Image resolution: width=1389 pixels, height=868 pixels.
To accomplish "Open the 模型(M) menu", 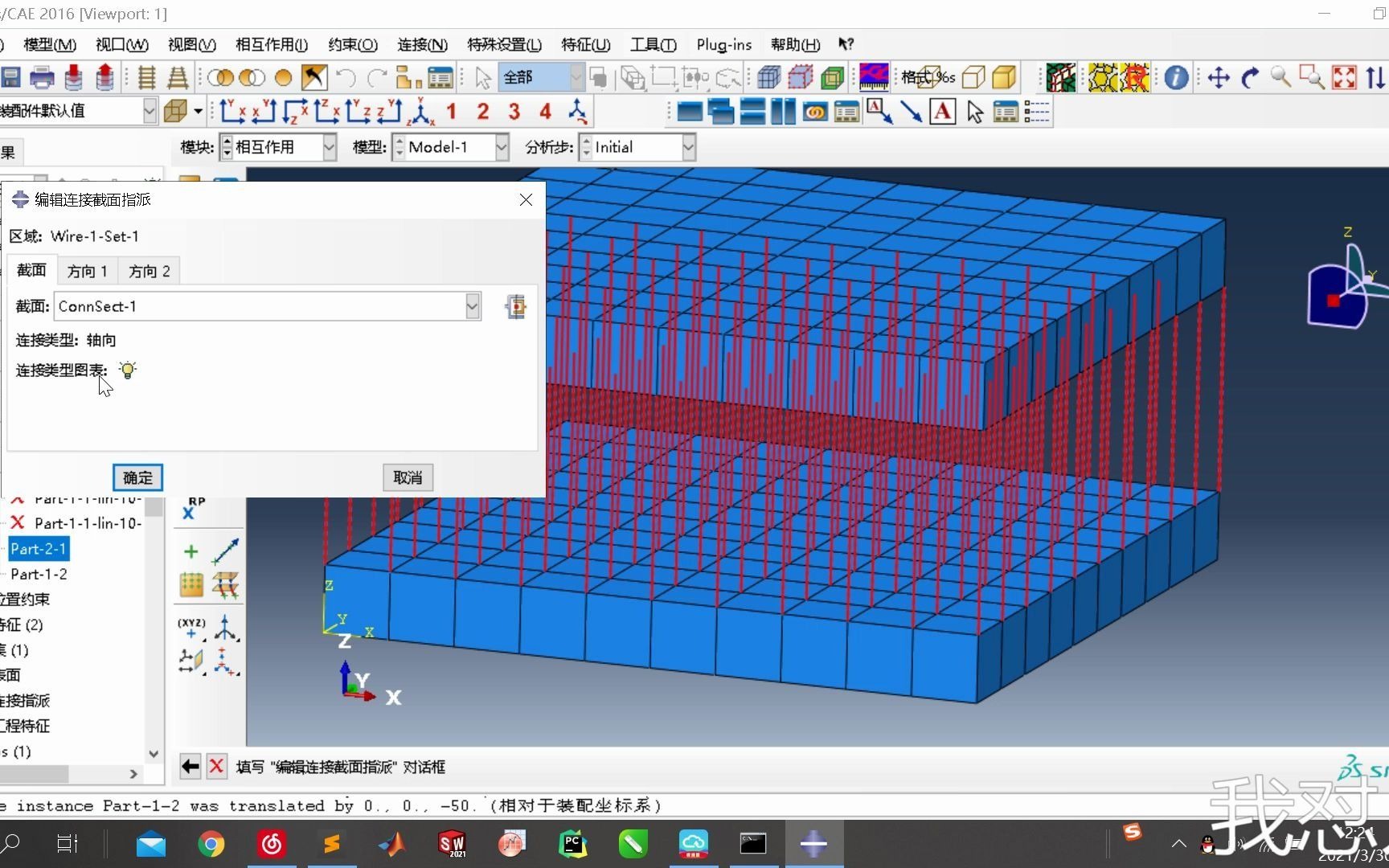I will click(x=50, y=44).
